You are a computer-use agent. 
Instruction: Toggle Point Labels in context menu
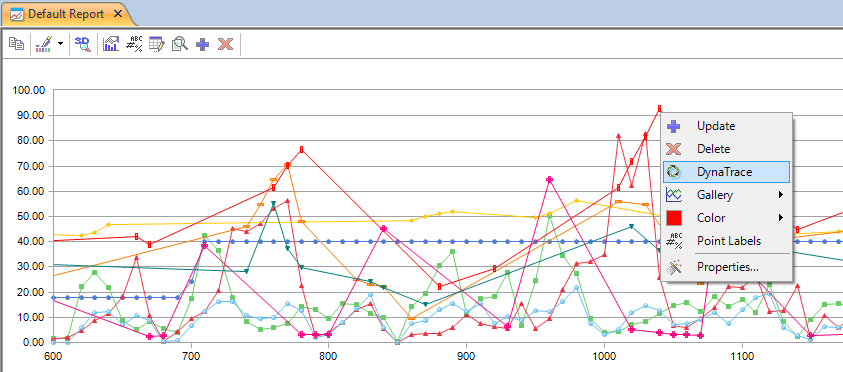pyautogui.click(x=726, y=241)
